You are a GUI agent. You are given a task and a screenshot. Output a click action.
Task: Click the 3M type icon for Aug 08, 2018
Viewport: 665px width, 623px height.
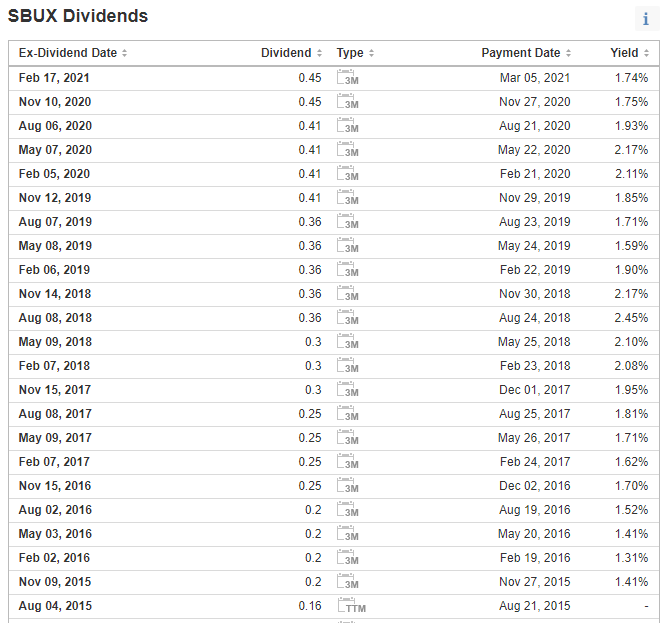click(348, 318)
